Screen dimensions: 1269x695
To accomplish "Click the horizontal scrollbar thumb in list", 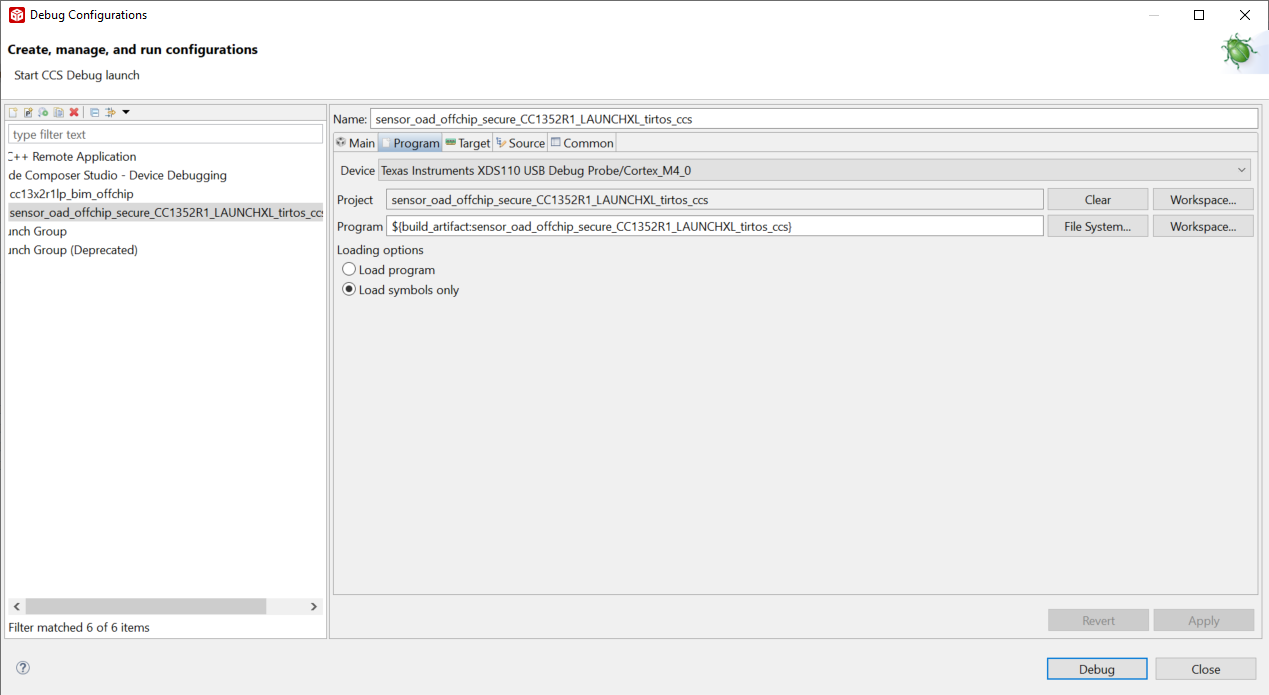I will pyautogui.click(x=146, y=606).
